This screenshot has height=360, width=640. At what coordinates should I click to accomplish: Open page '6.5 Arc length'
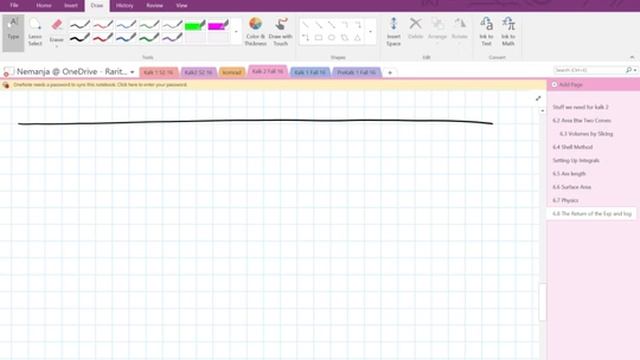coord(569,173)
